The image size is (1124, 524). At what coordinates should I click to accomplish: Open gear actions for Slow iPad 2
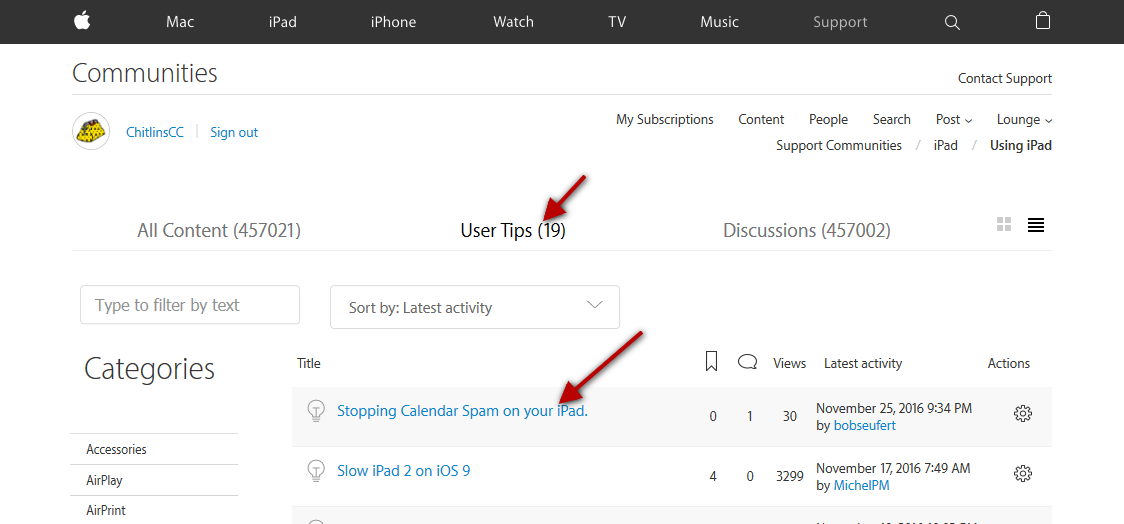coord(1023,474)
